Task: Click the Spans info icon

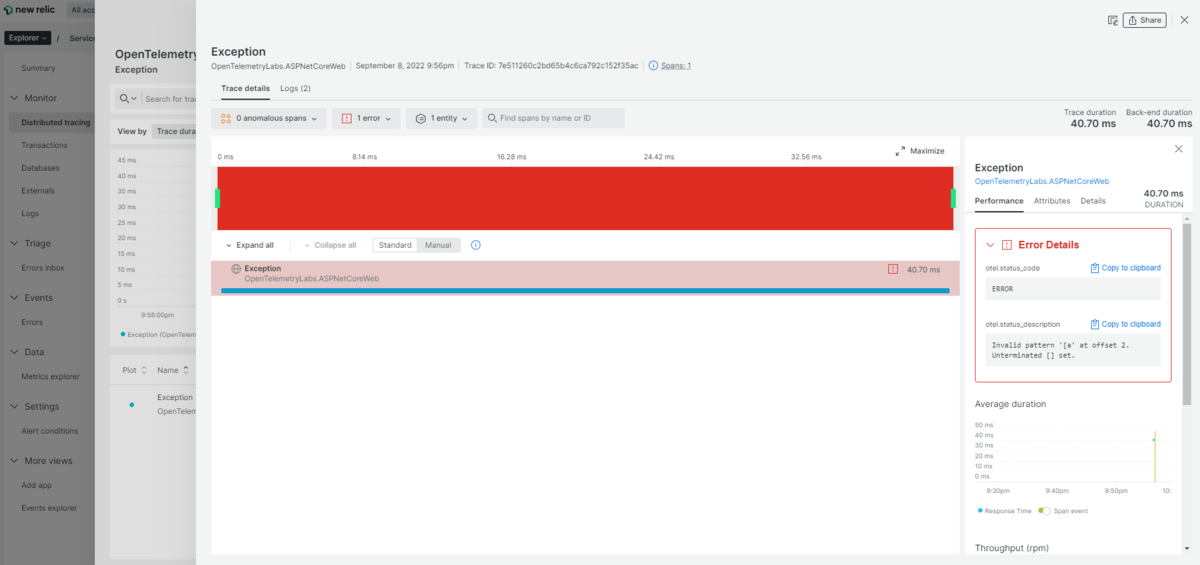Action: [653, 65]
